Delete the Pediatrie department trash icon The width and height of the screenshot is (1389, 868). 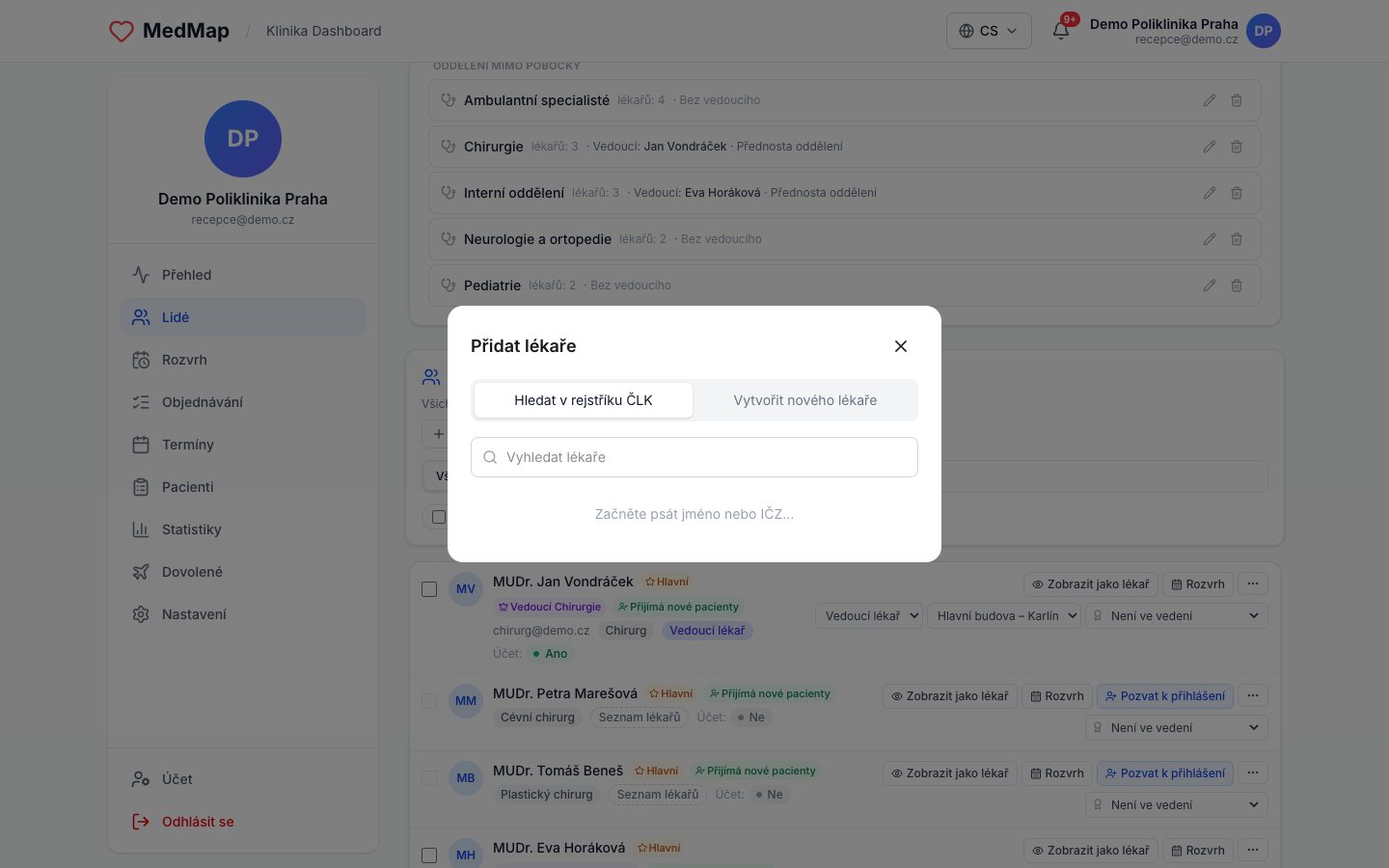click(1237, 285)
